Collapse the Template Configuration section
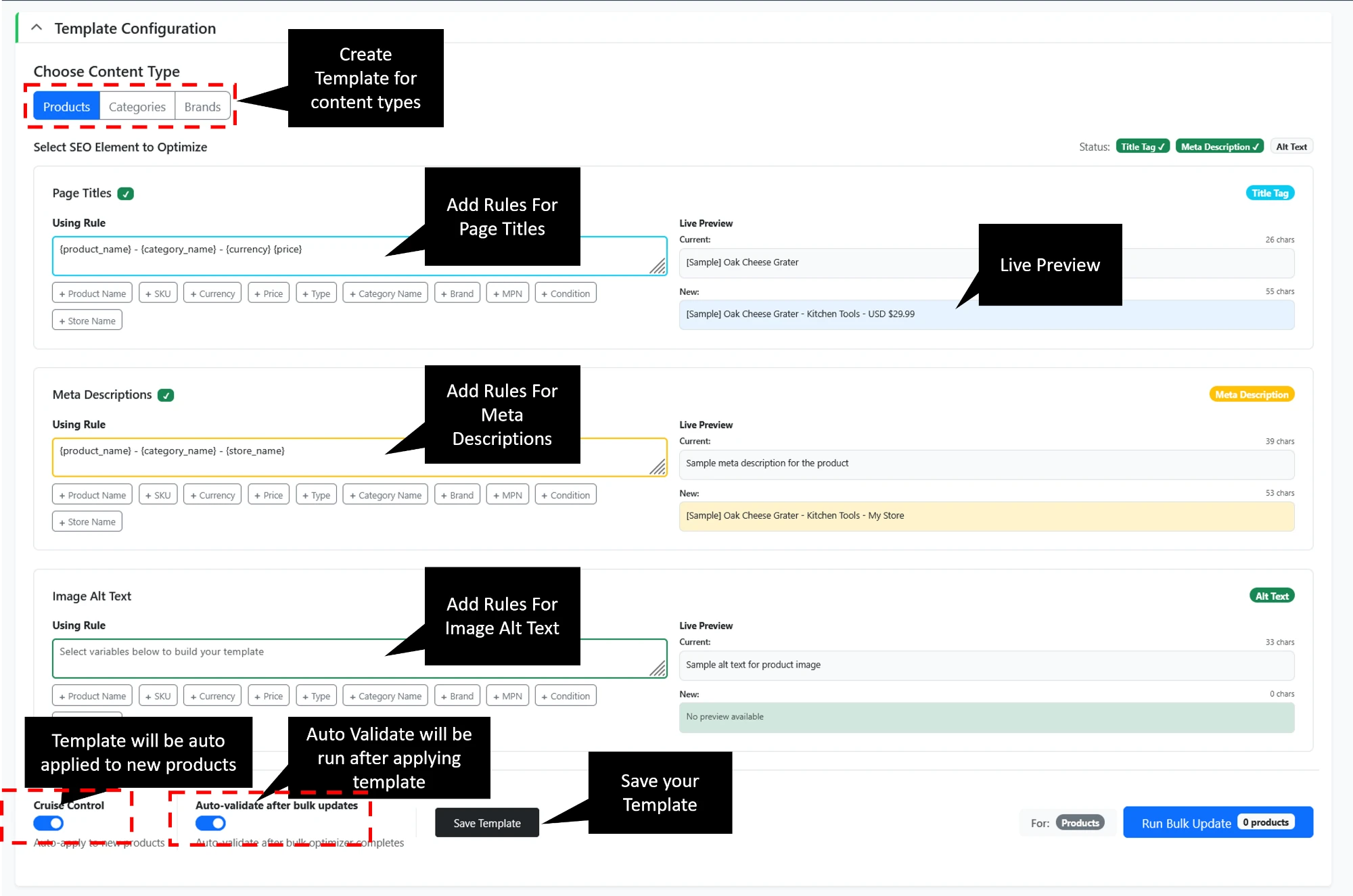Image resolution: width=1353 pixels, height=896 pixels. point(37,28)
